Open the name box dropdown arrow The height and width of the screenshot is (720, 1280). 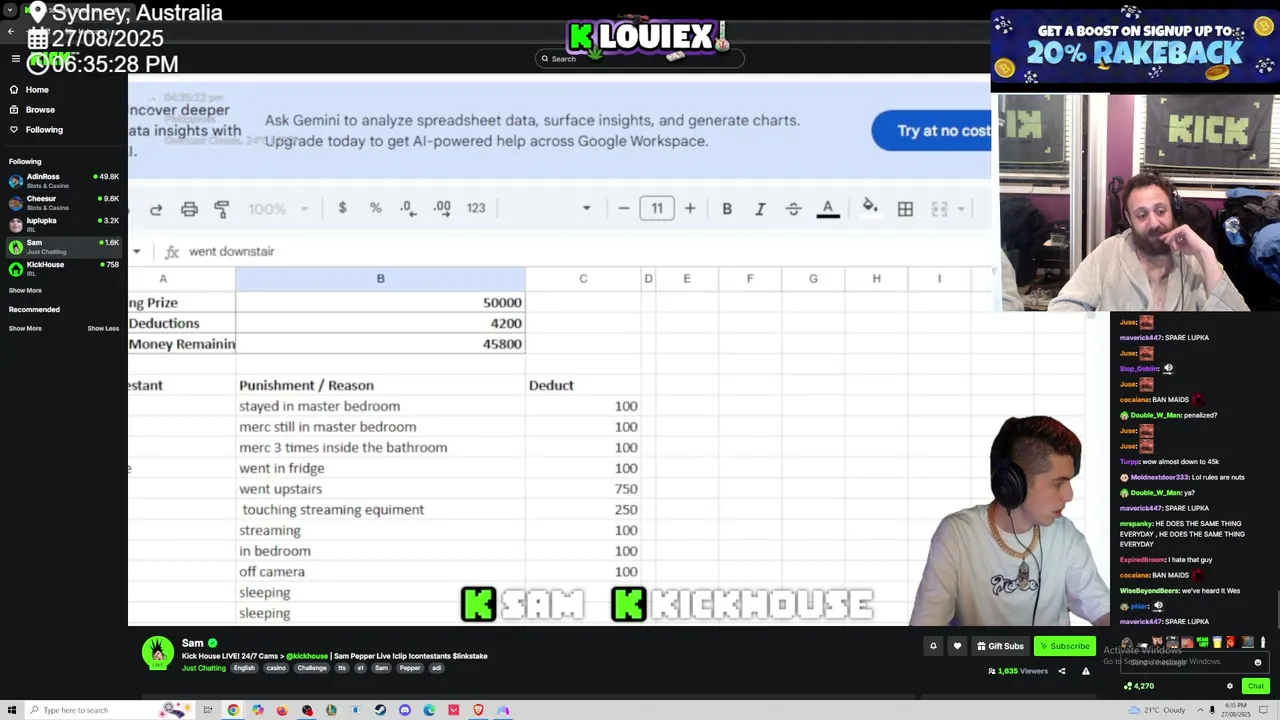click(x=136, y=251)
